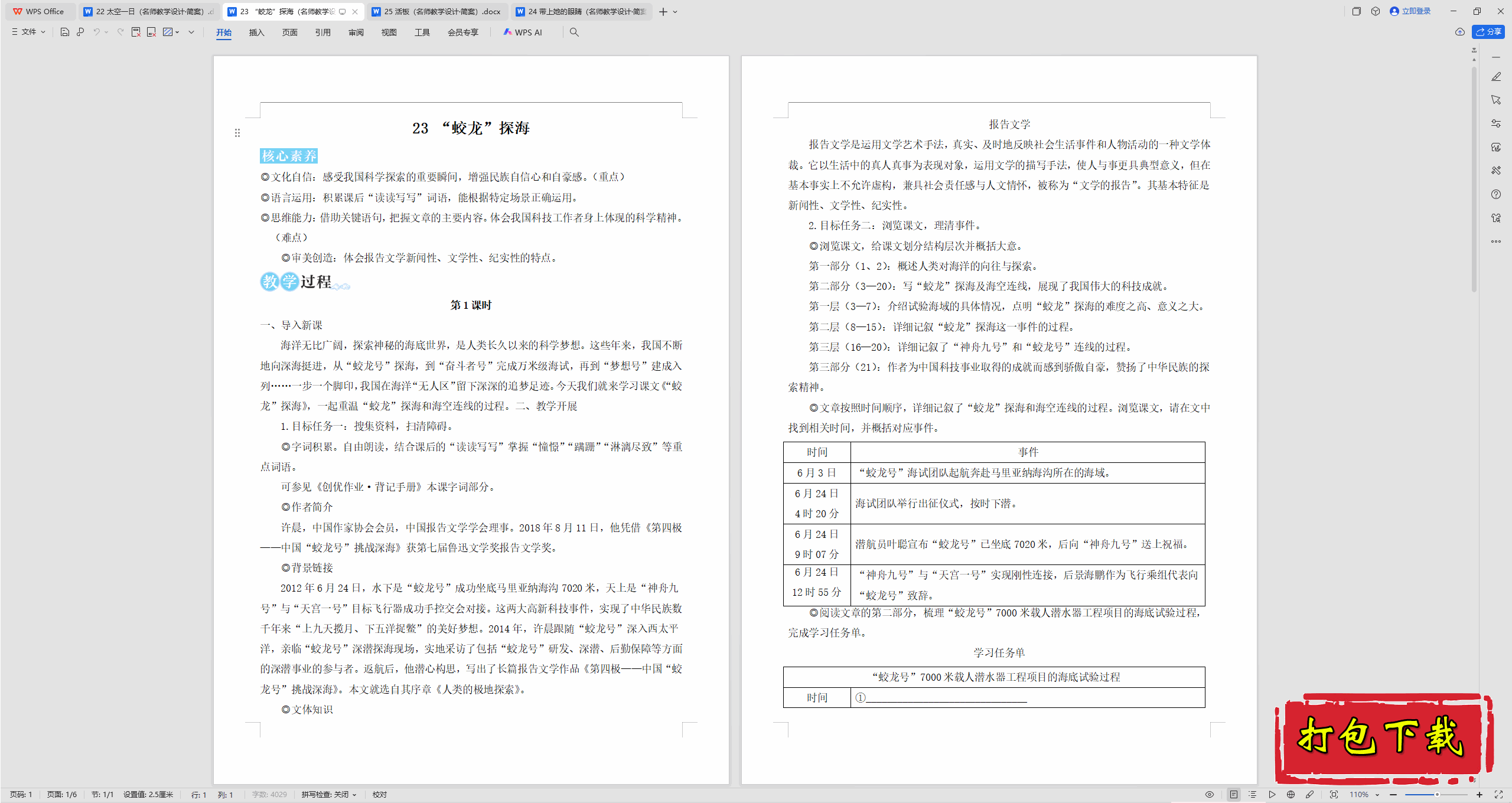Image resolution: width=1512 pixels, height=803 pixels.
Task: Expand the undo history dropdown arrow
Action: [x=106, y=32]
